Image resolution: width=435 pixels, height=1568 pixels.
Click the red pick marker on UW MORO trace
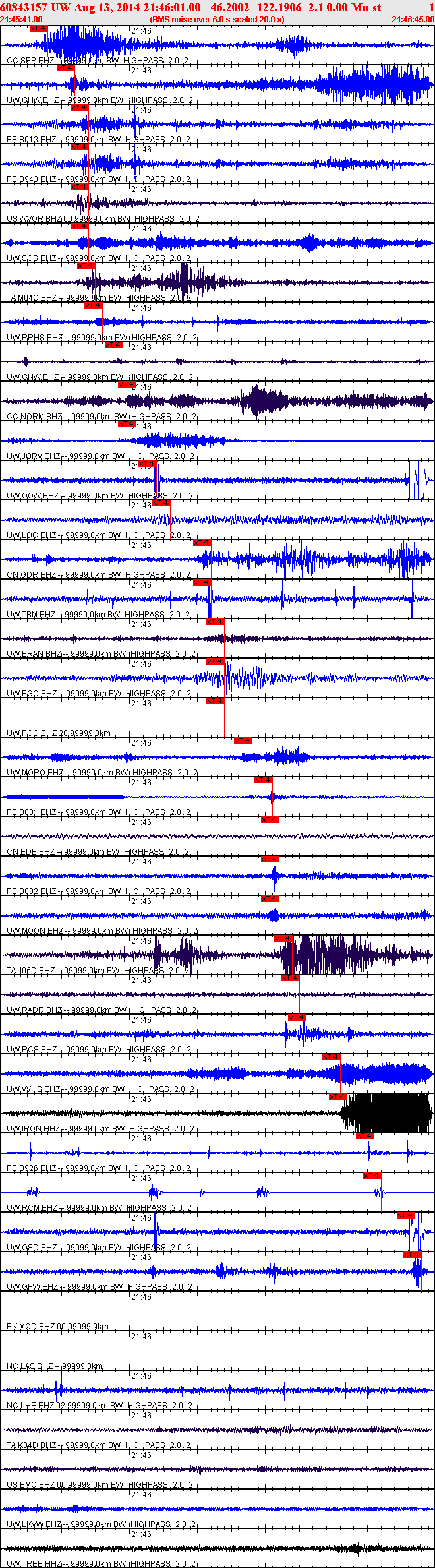[243, 740]
